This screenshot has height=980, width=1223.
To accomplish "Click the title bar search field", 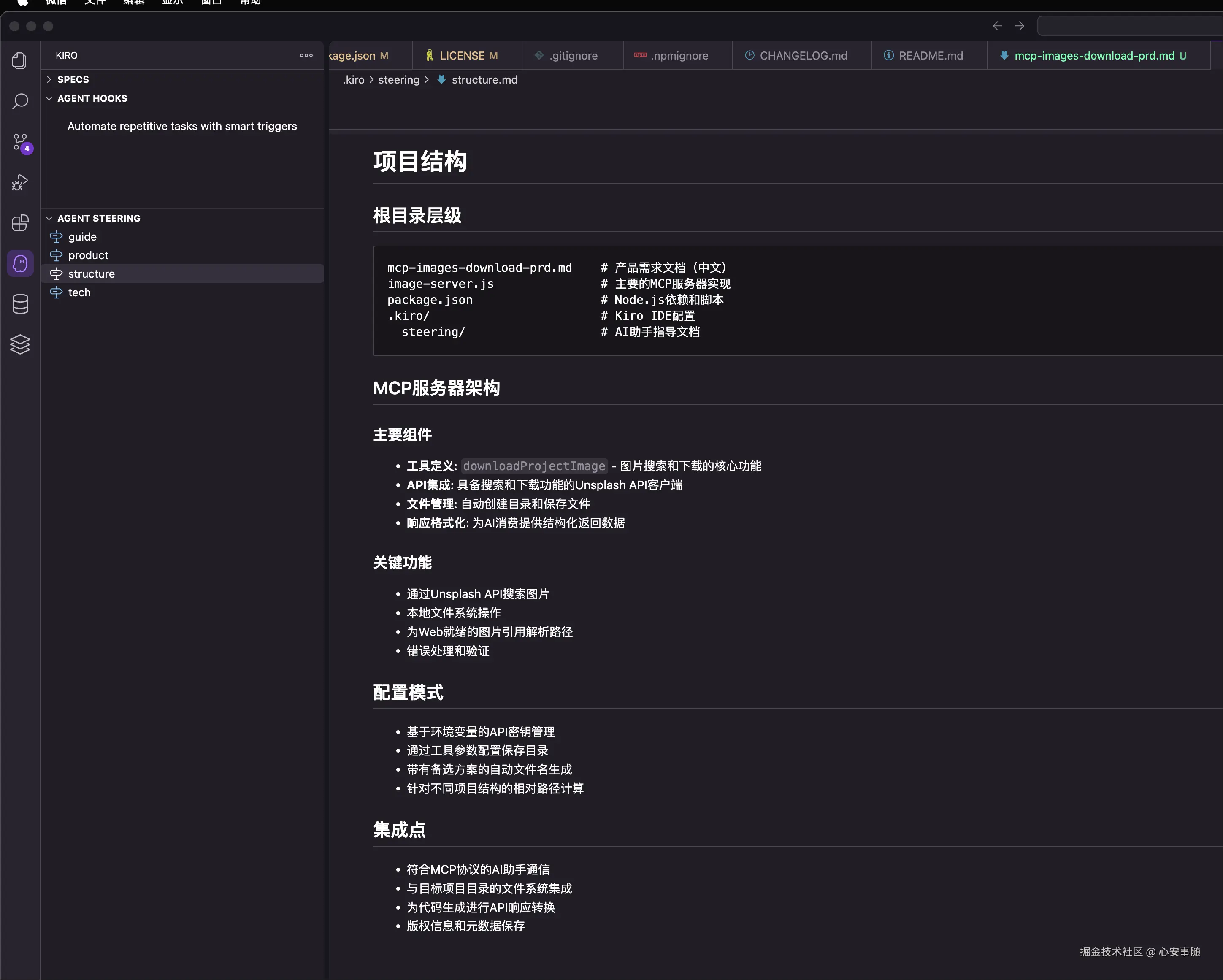I will [1129, 26].
